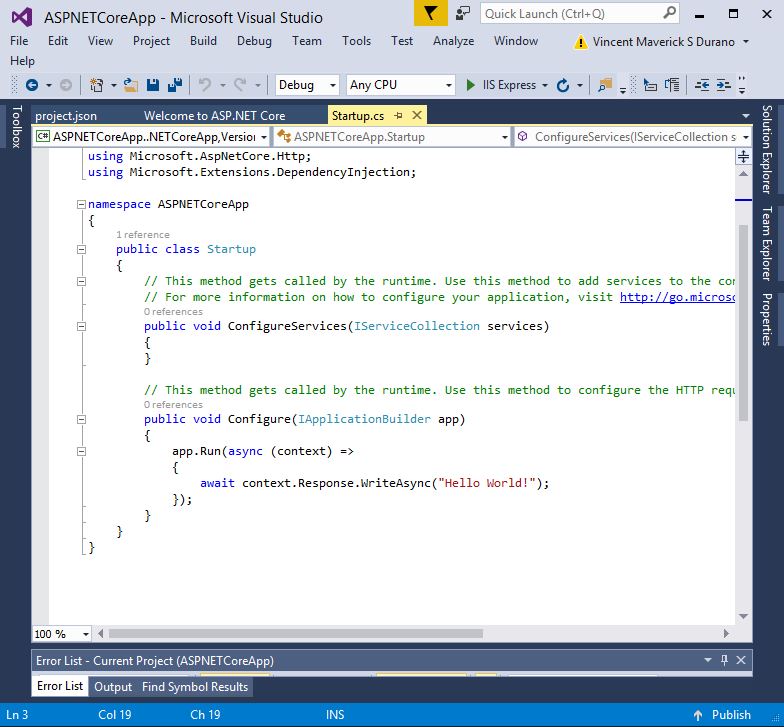Click the horizontal scrollbar thumb under editor
The width and height of the screenshot is (784, 727).
click(296, 634)
